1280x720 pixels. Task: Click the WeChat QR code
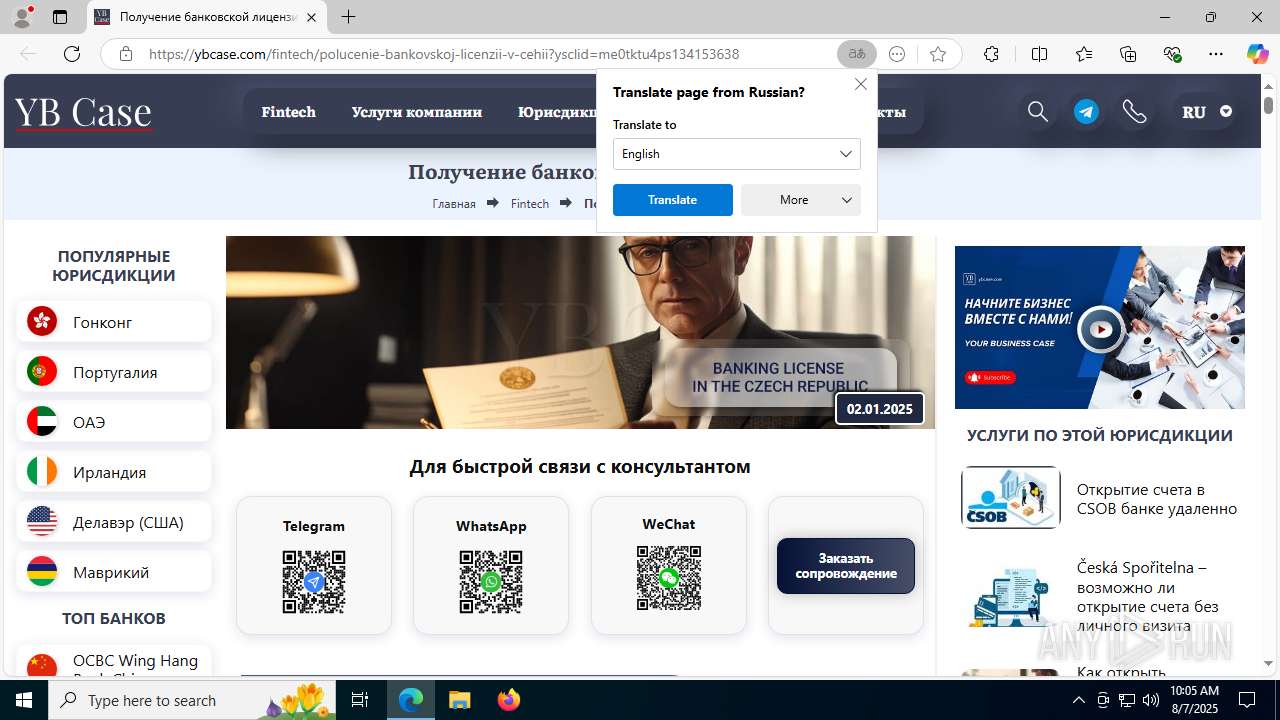point(669,578)
